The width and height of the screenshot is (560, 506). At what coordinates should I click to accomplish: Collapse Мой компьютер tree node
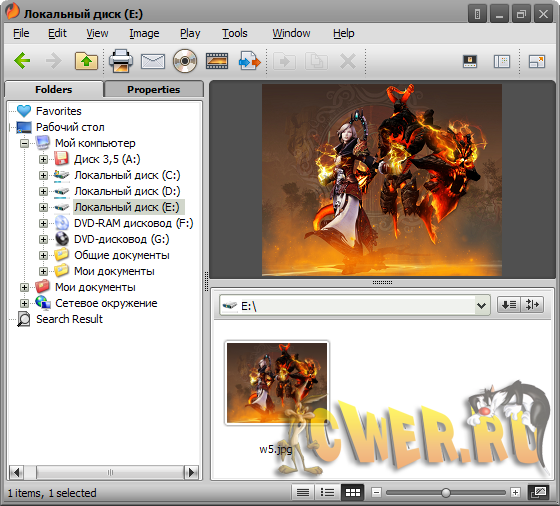coord(24,144)
